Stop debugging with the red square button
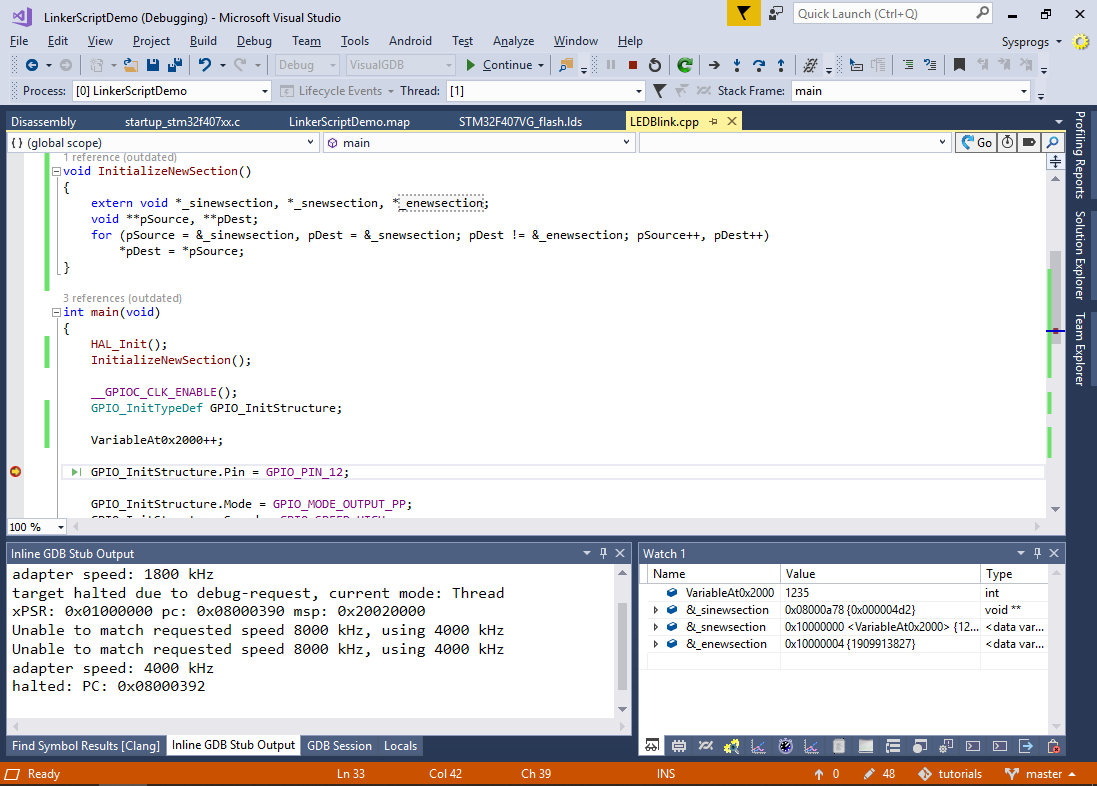The height and width of the screenshot is (786, 1097). (632, 65)
